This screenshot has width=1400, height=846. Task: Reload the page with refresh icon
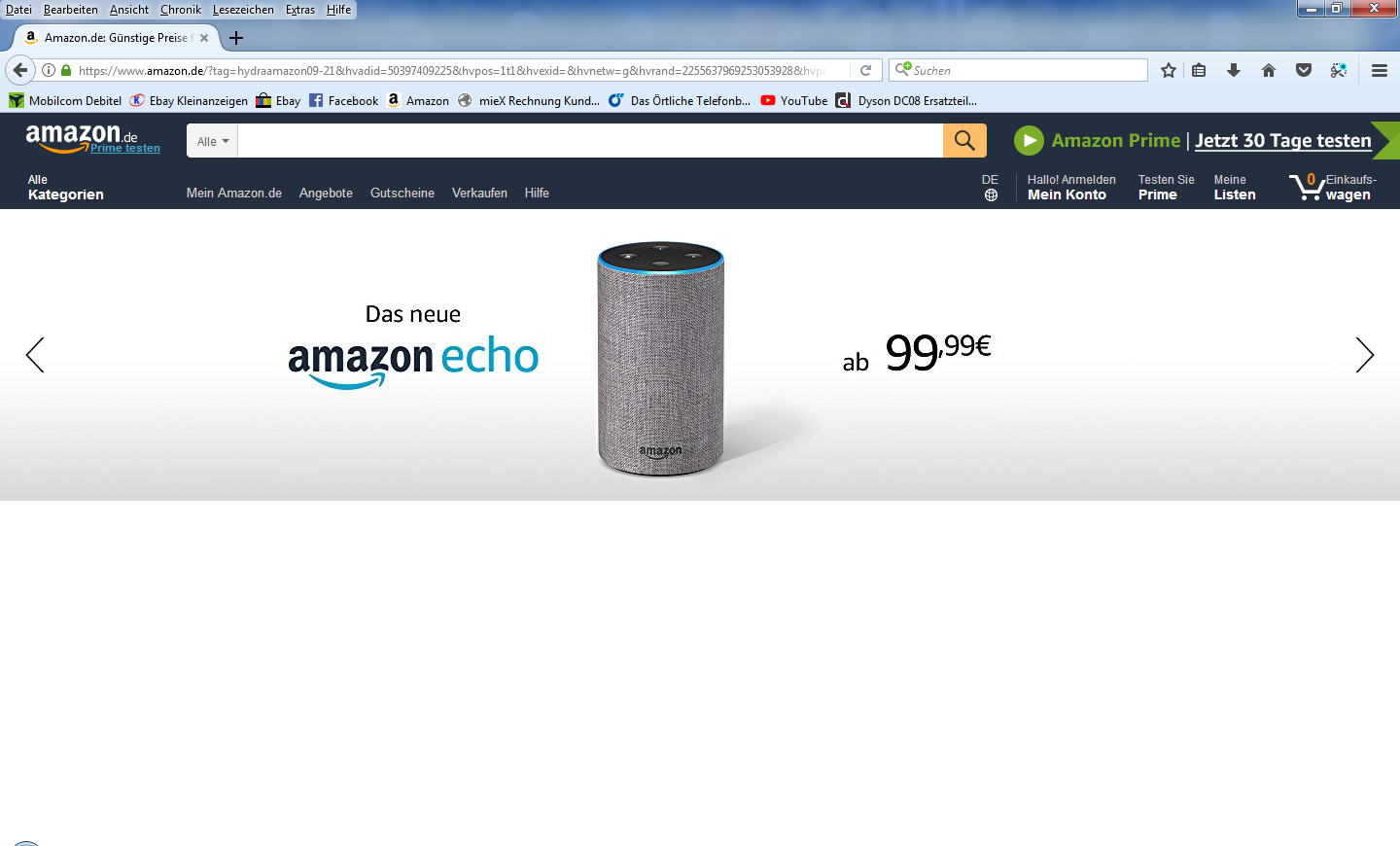[x=865, y=70]
